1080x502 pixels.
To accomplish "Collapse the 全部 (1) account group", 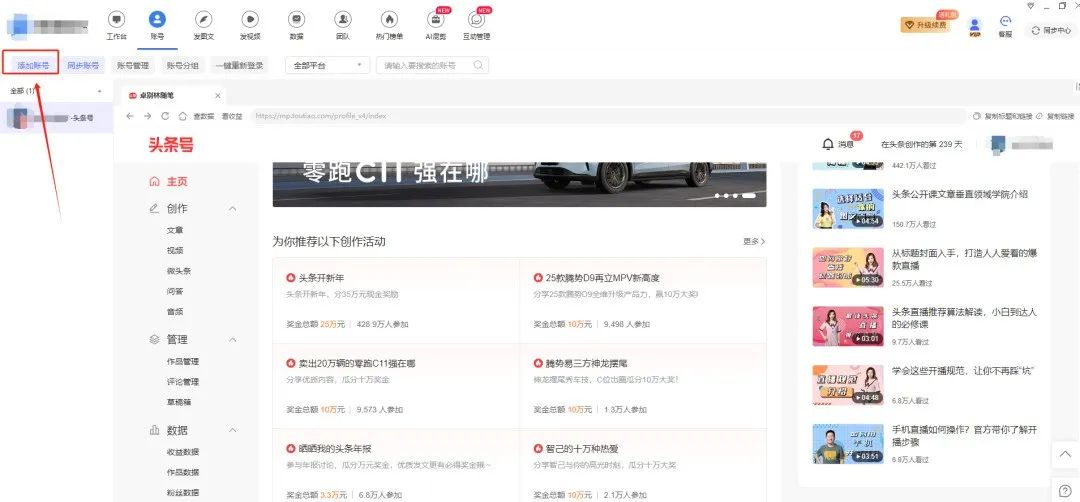I will 99,92.
